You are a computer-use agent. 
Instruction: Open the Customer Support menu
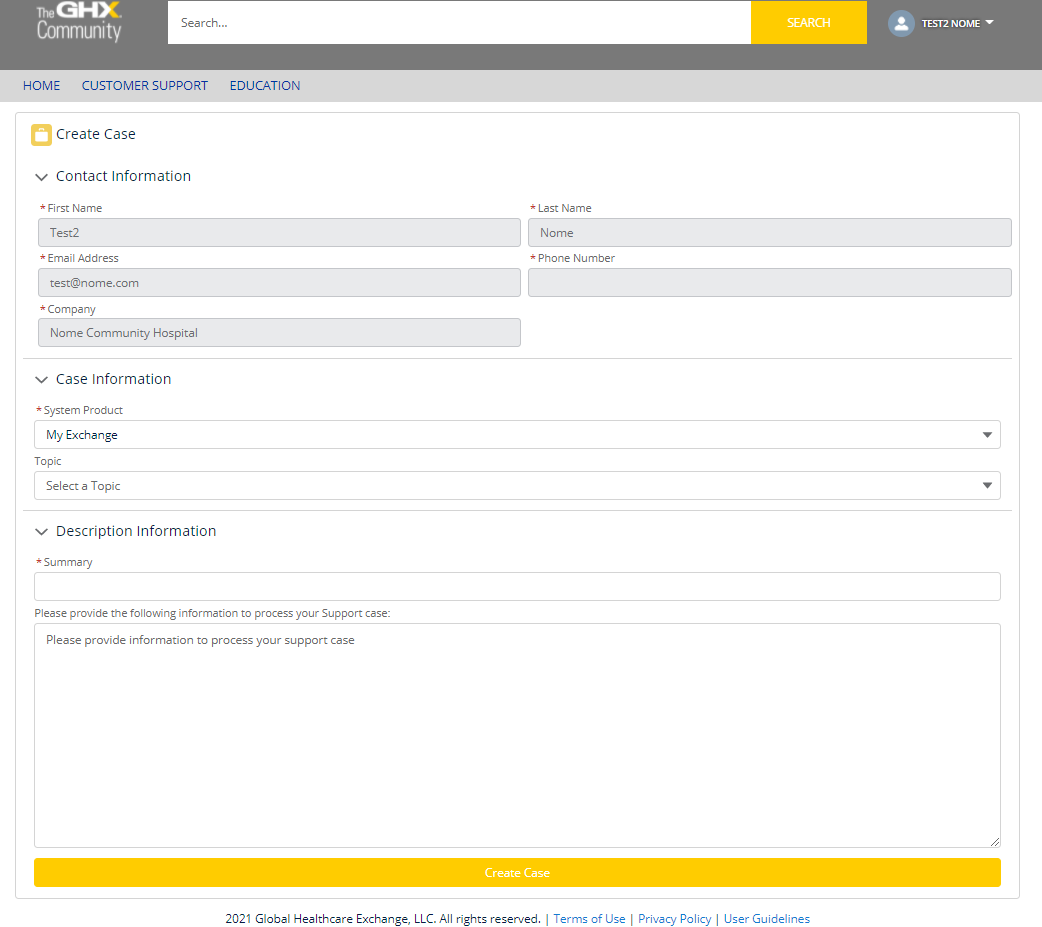(x=145, y=86)
